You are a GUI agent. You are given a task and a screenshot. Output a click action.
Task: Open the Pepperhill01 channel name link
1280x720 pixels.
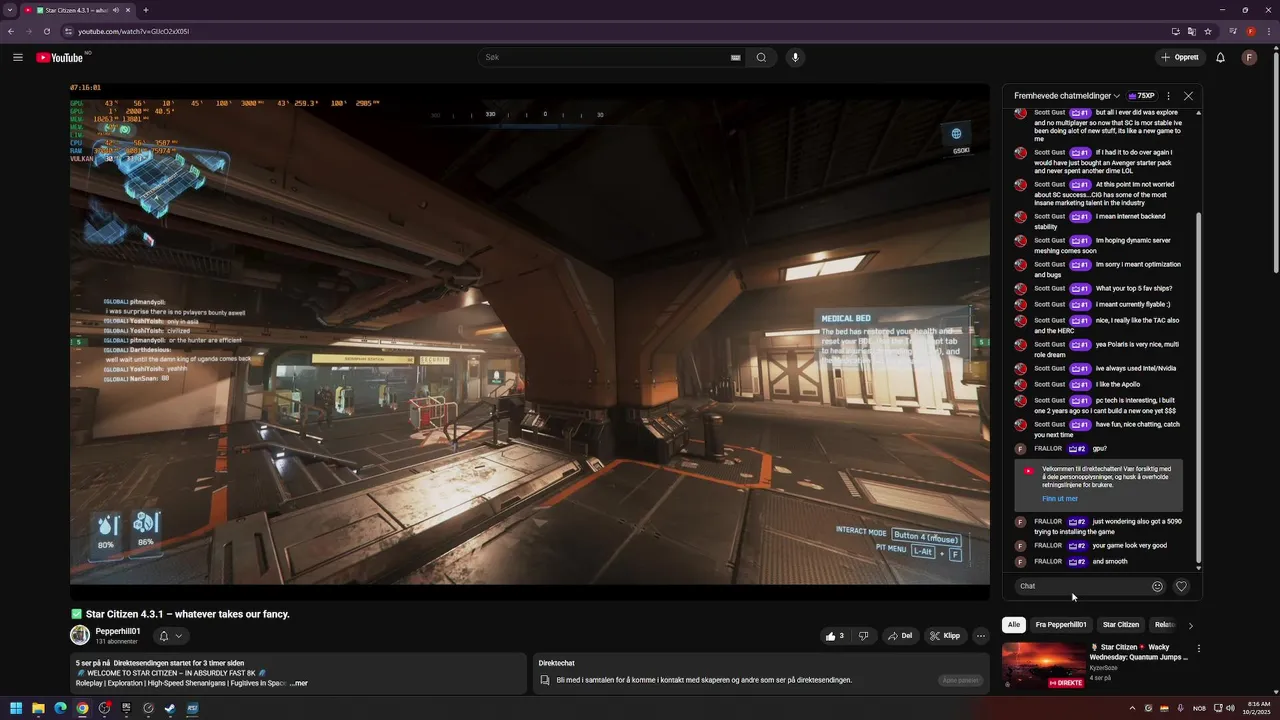tap(118, 631)
